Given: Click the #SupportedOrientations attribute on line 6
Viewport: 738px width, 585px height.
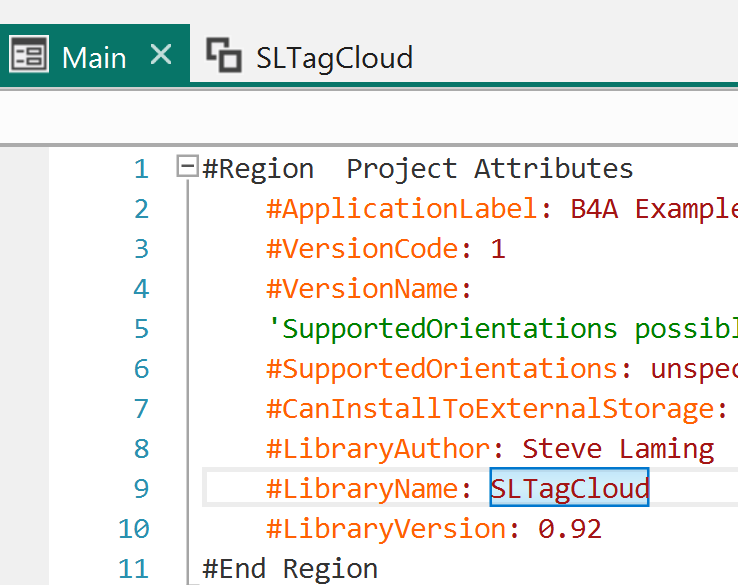Looking at the screenshot, I should tap(442, 369).
